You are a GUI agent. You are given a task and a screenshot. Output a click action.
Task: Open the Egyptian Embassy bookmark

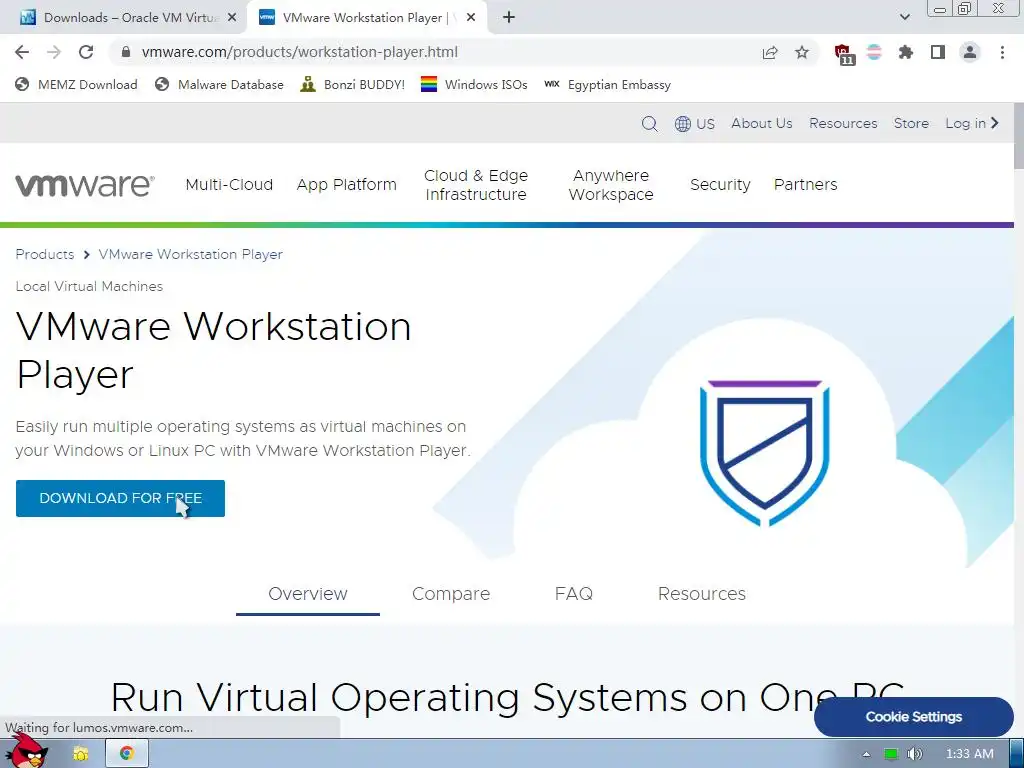(x=607, y=85)
